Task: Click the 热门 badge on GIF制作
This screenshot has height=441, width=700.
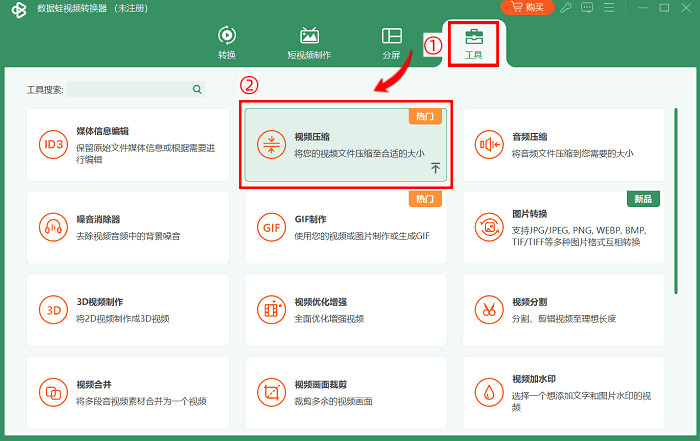Action: pyautogui.click(x=425, y=199)
